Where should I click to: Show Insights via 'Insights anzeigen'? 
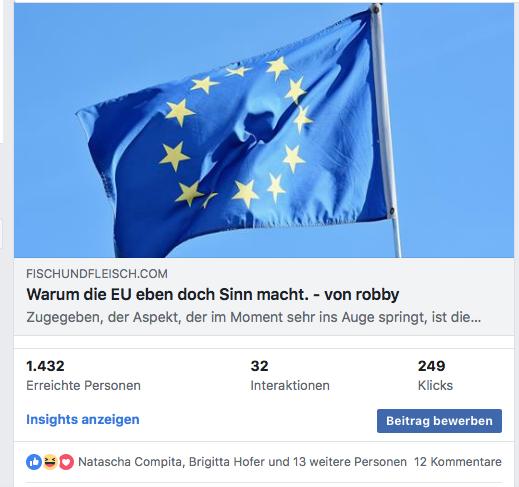click(83, 419)
